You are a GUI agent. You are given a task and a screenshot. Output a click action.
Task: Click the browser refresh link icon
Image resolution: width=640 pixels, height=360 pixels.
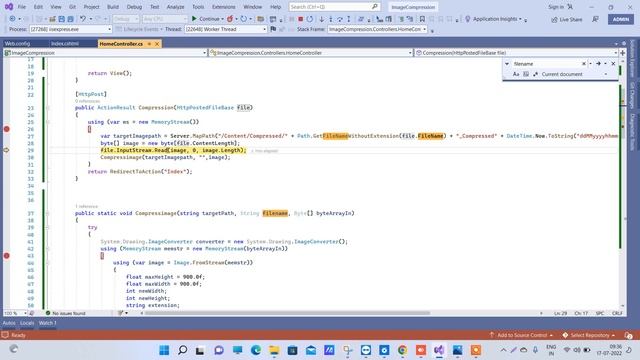pyautogui.click(x=244, y=19)
